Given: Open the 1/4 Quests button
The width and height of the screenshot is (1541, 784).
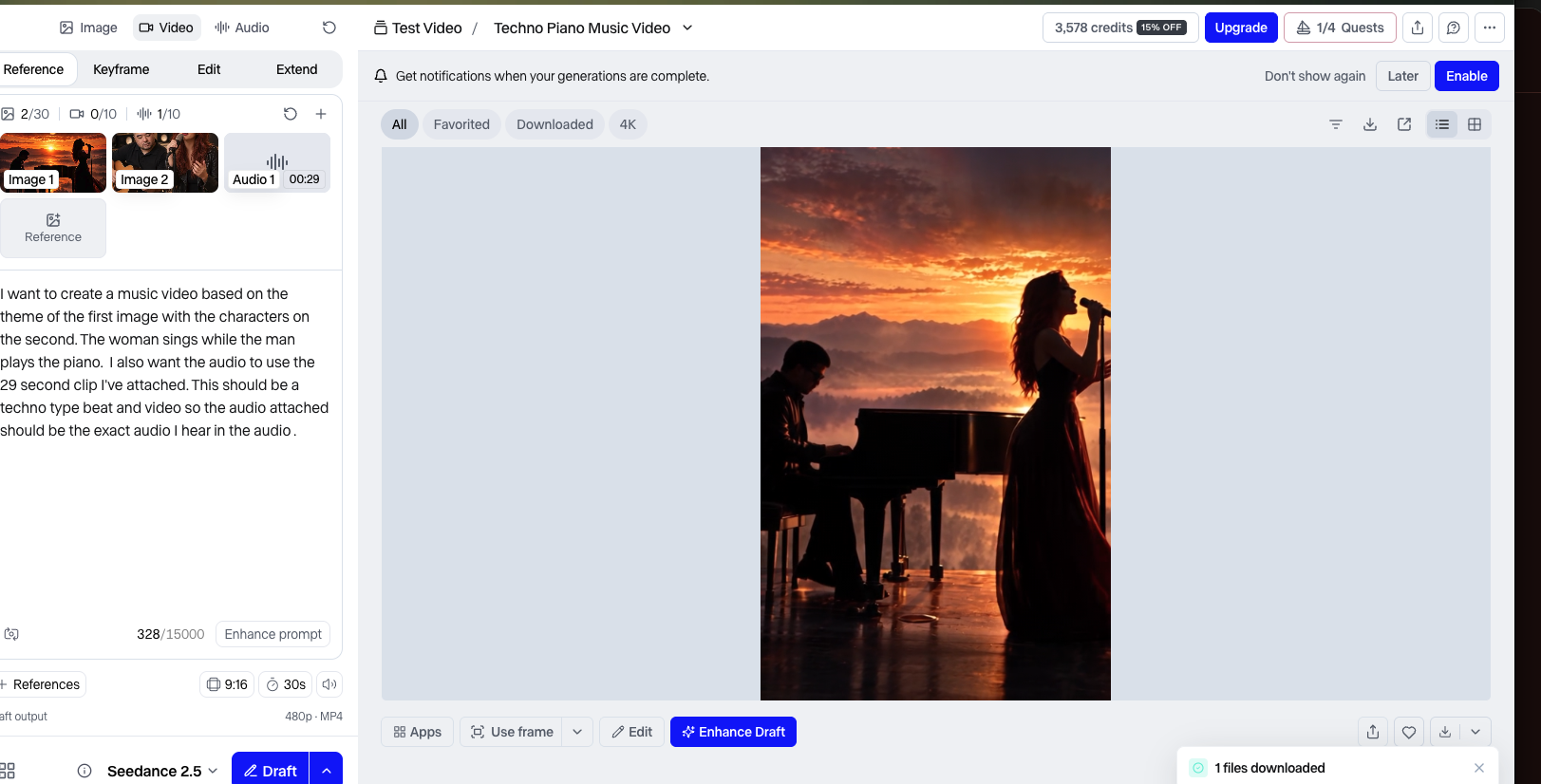Looking at the screenshot, I should [1340, 28].
